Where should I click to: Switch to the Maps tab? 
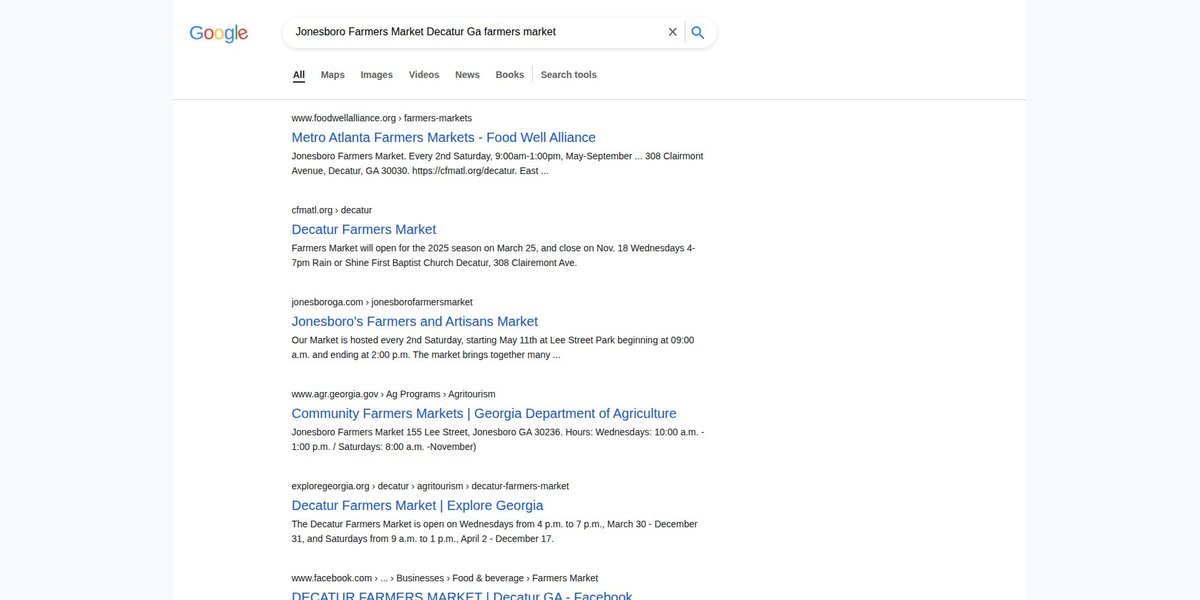coord(333,75)
